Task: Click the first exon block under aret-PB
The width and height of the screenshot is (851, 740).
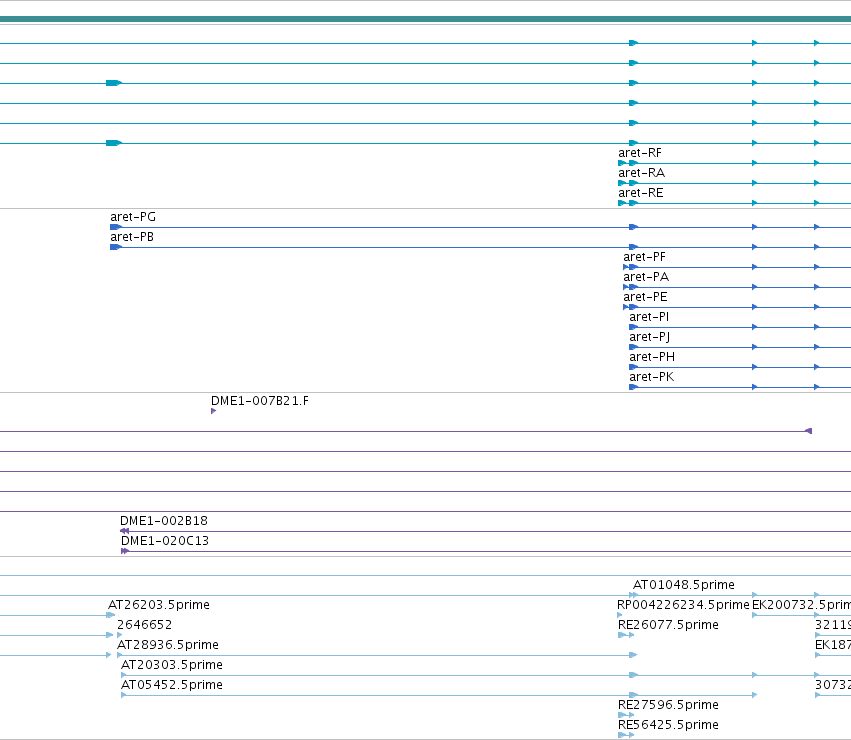Action: click(116, 248)
